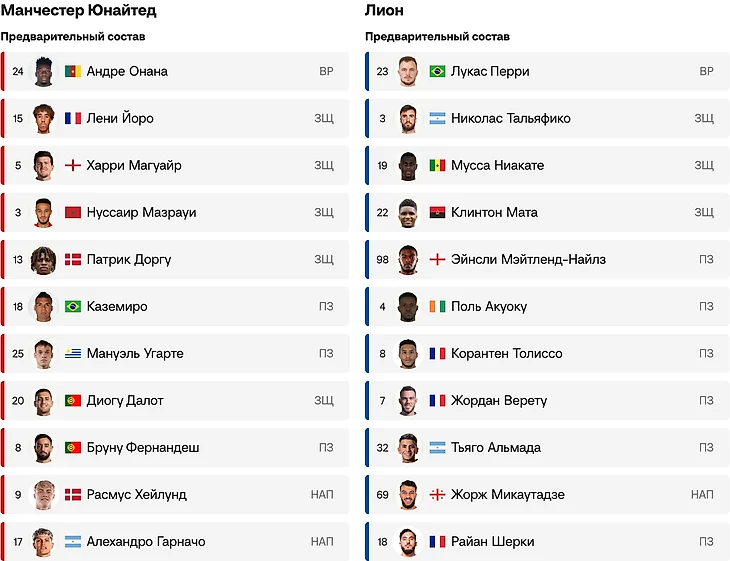Open Расмус Хейлунд player photo

click(x=42, y=495)
